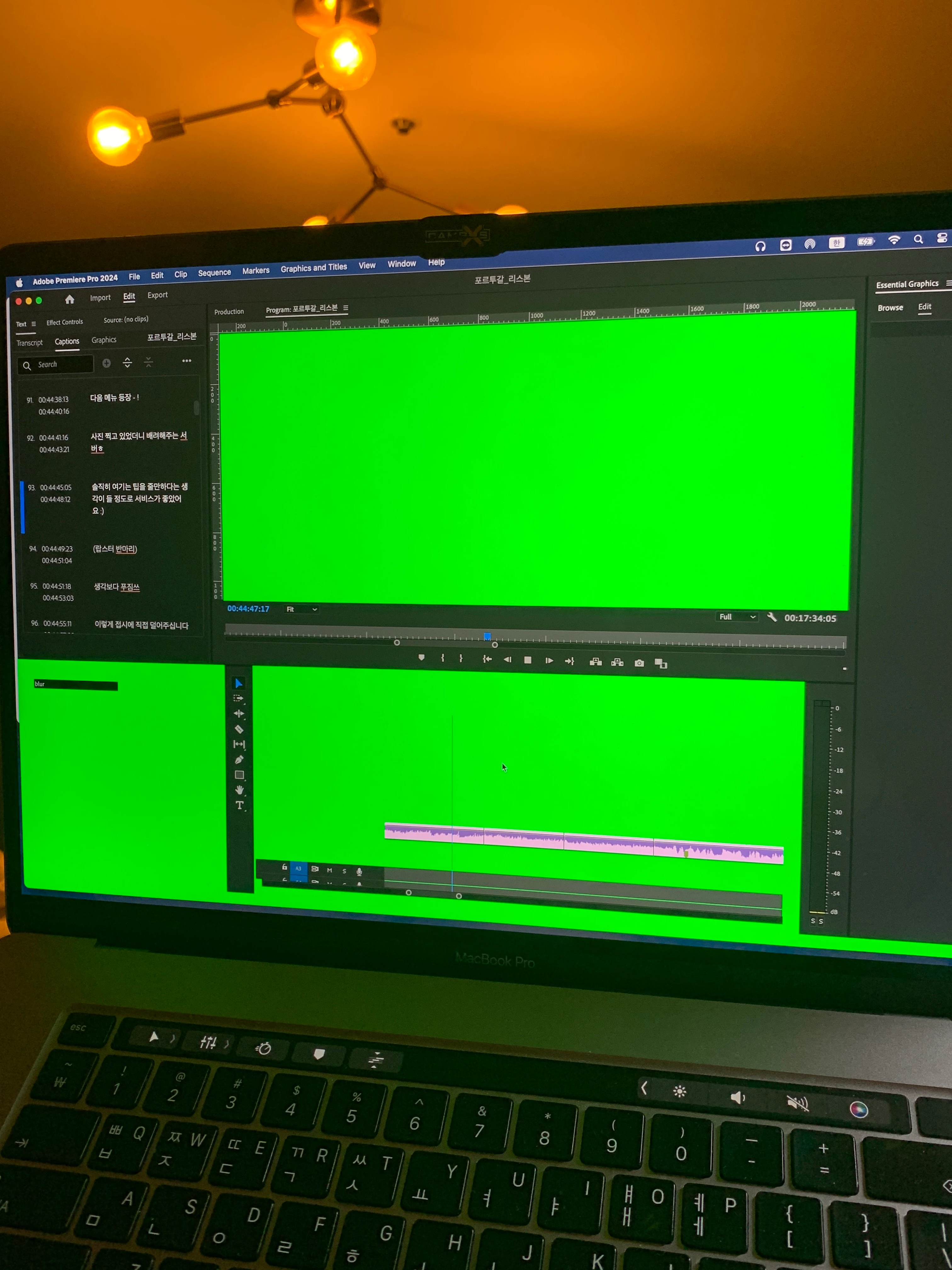Image resolution: width=952 pixels, height=1270 pixels.
Task: Solo track A3 with S button
Action: pos(344,871)
